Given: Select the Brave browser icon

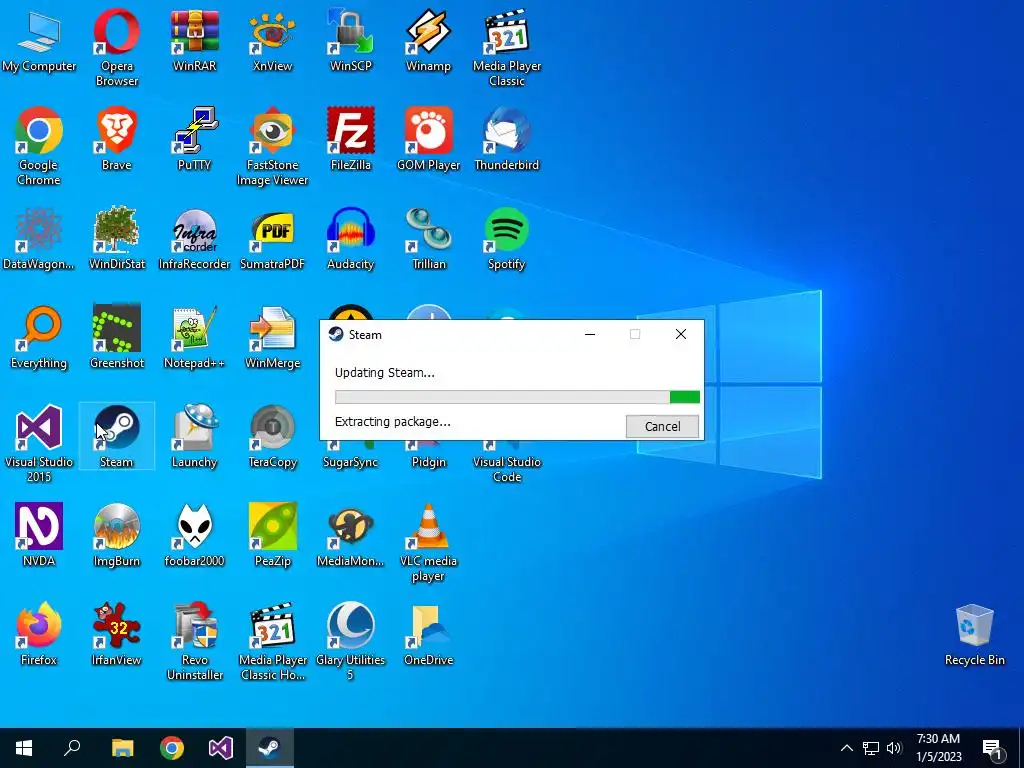Looking at the screenshot, I should click(x=116, y=140).
